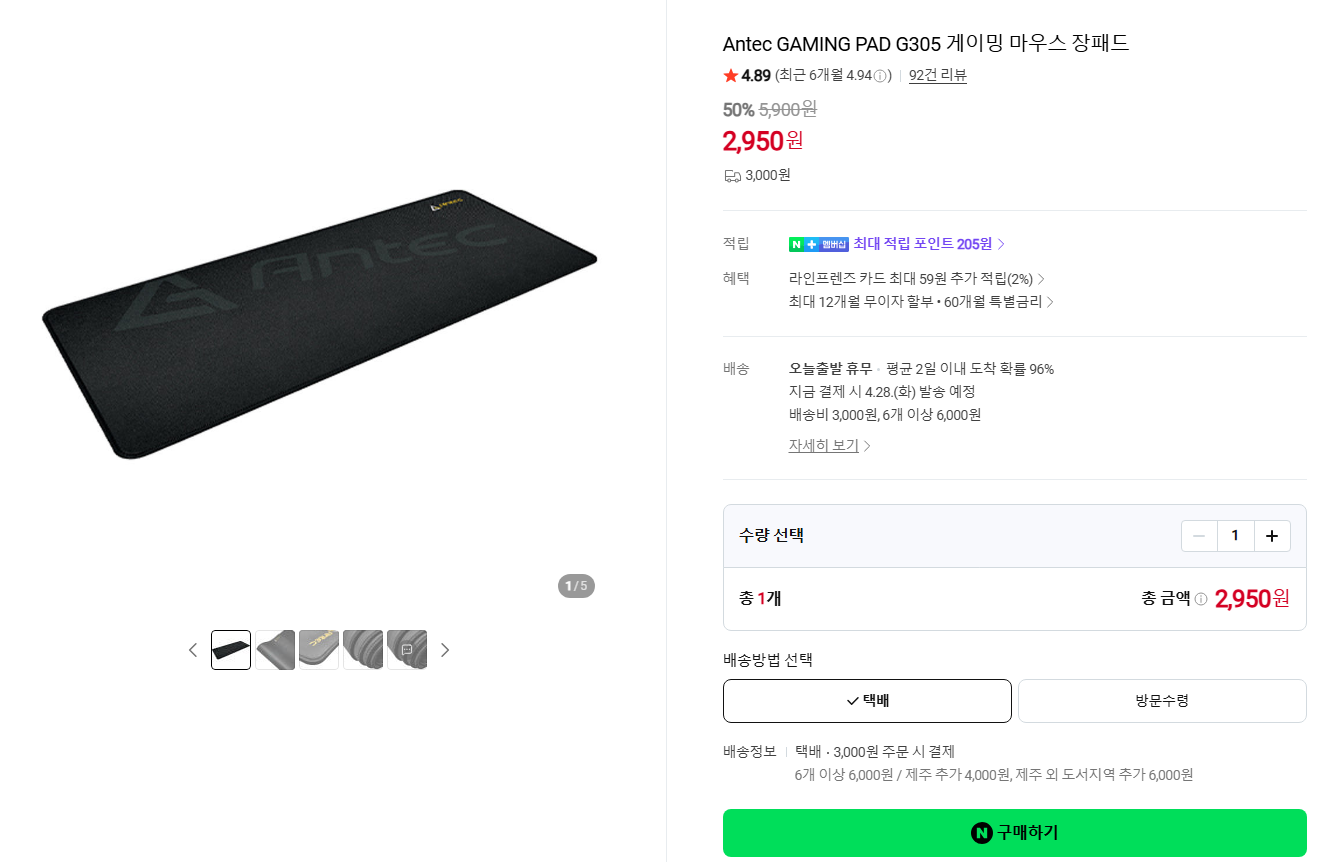Open the review speech-bubble thumbnail icon
Viewport: 1343px width, 862px height.
coord(407,649)
